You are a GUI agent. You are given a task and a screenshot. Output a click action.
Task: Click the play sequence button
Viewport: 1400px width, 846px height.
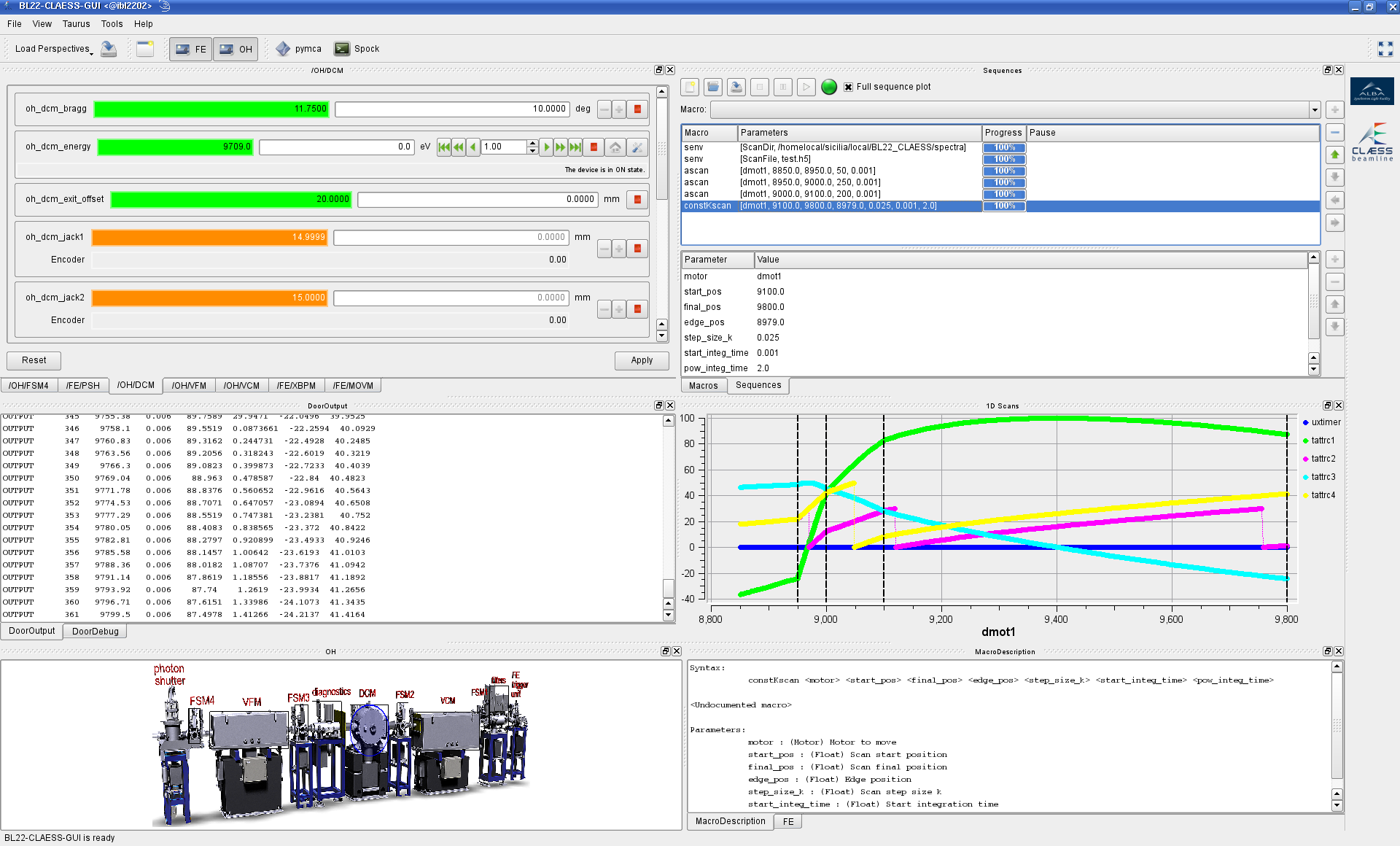click(x=806, y=88)
